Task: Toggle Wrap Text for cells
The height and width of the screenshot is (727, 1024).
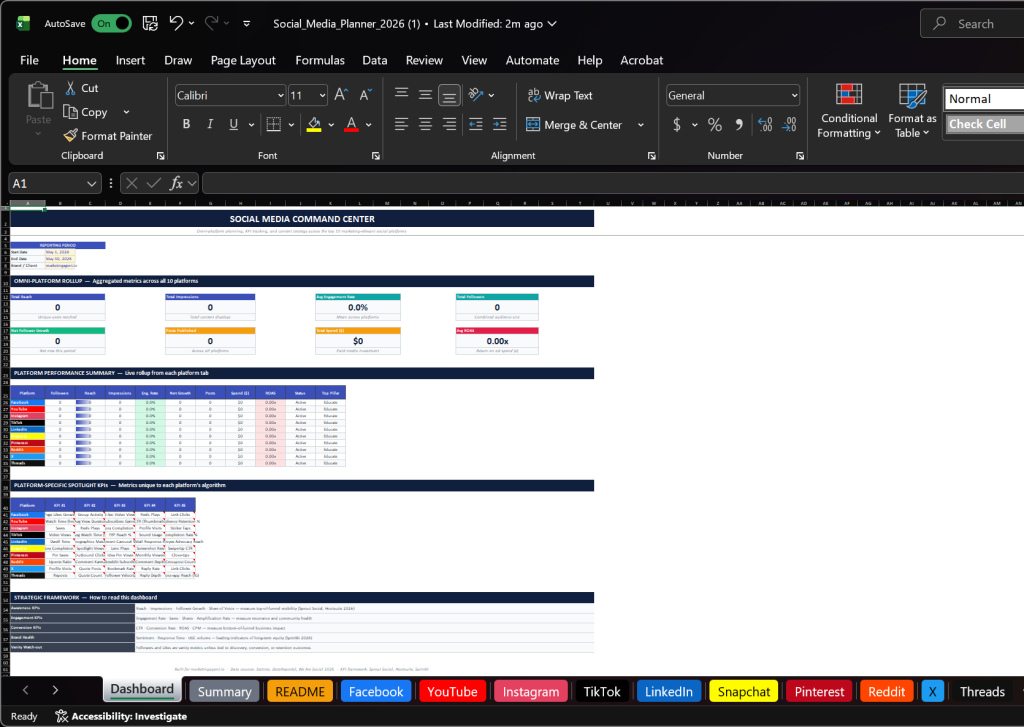Action: tap(560, 96)
